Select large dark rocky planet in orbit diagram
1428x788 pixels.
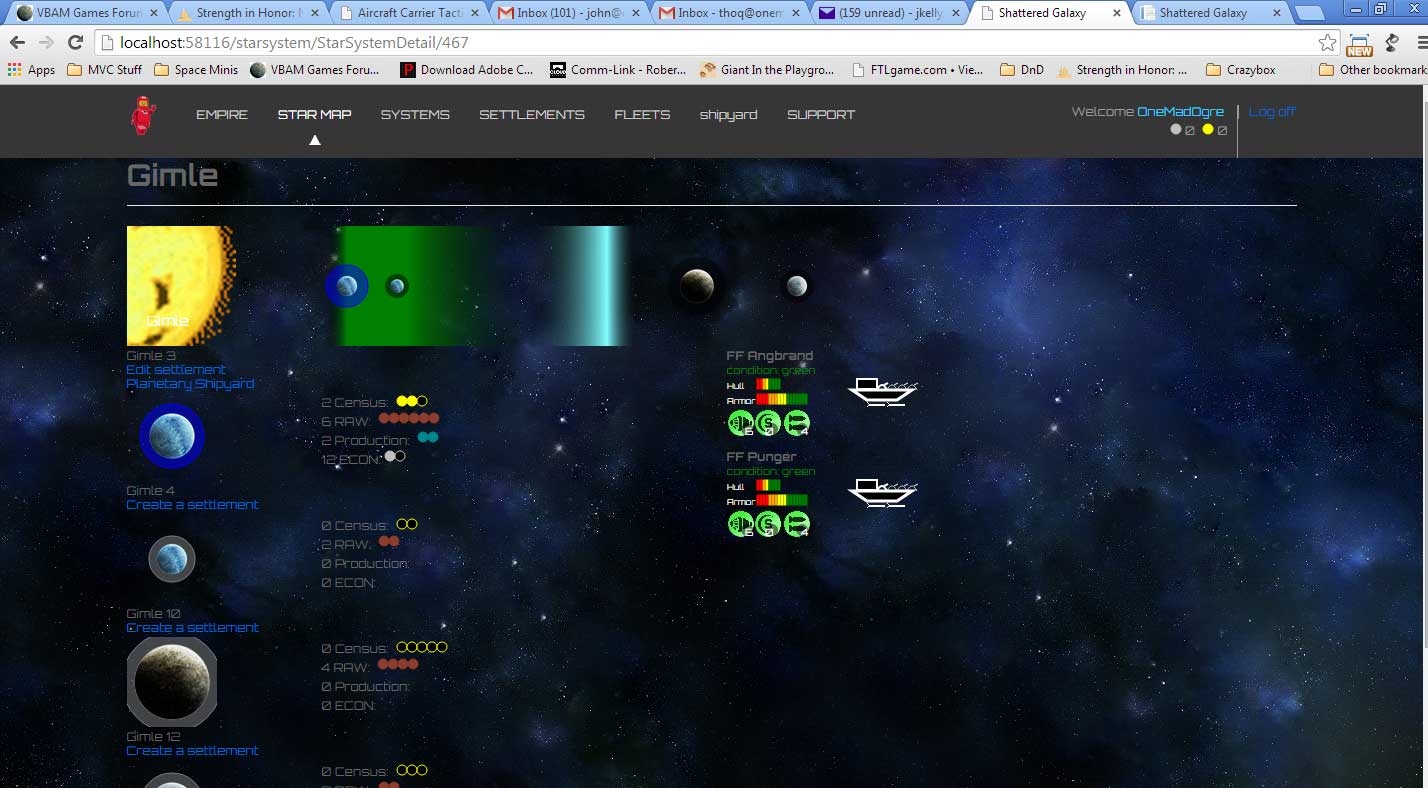(x=697, y=286)
